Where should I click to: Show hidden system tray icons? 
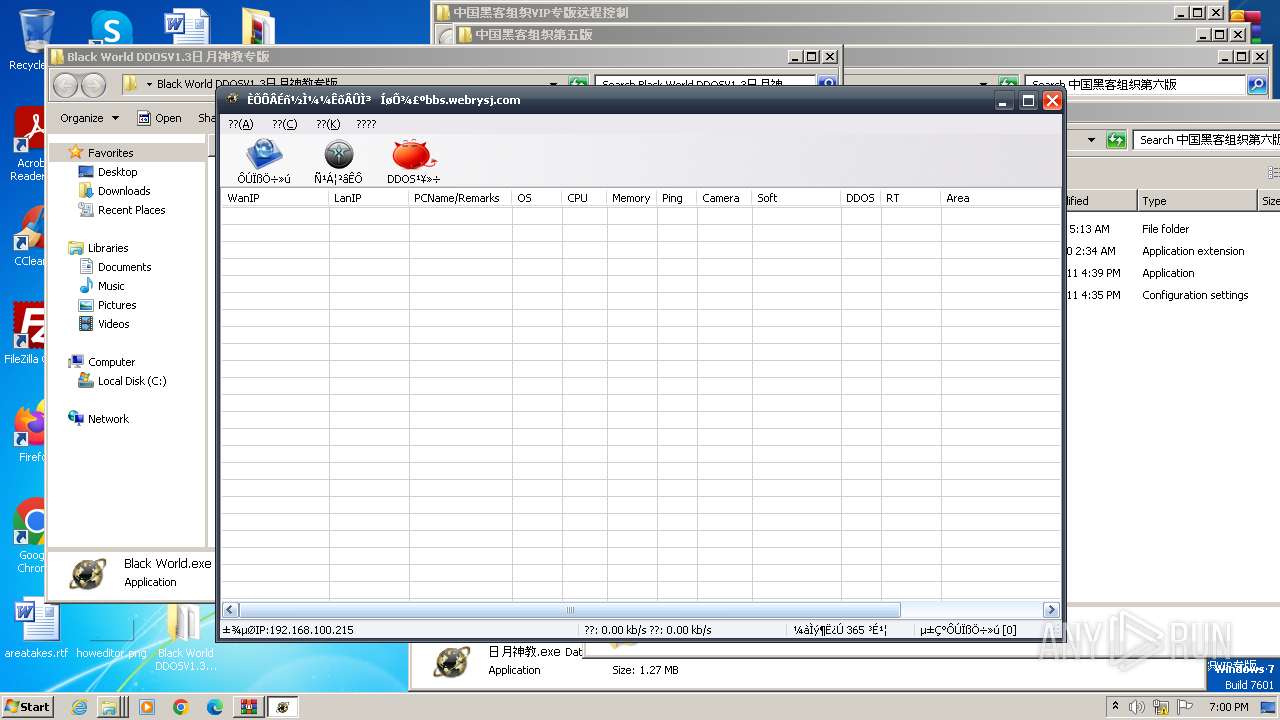1115,706
